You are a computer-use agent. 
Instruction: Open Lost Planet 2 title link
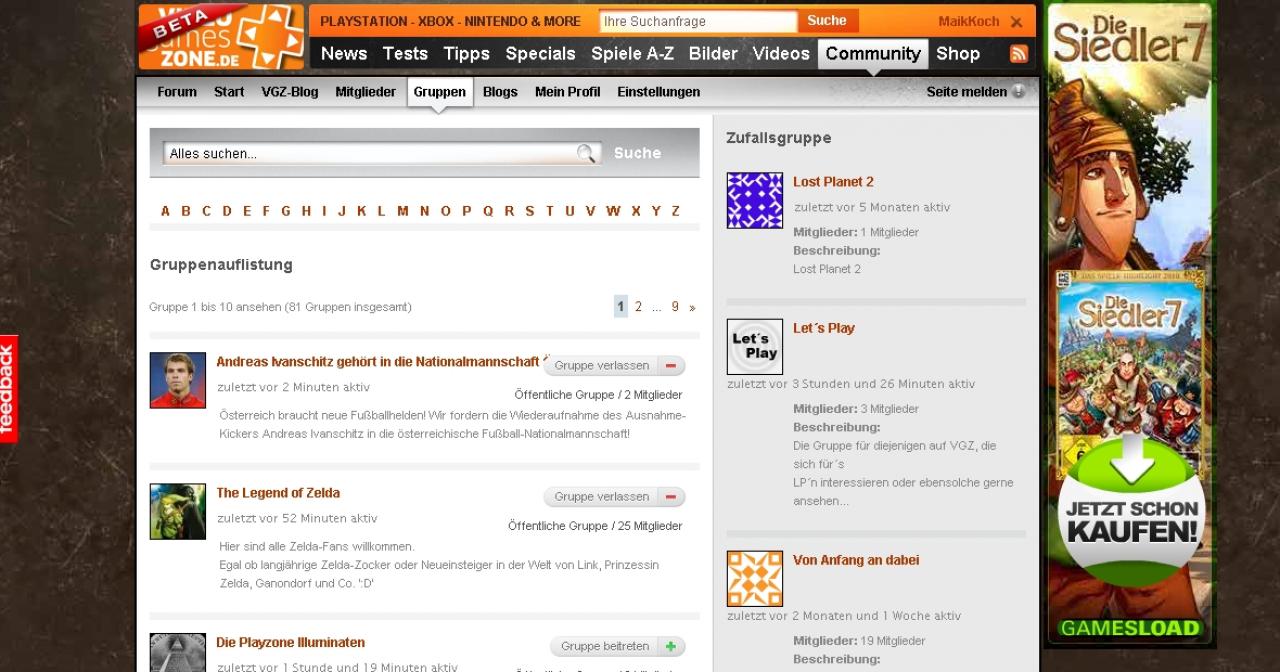833,182
